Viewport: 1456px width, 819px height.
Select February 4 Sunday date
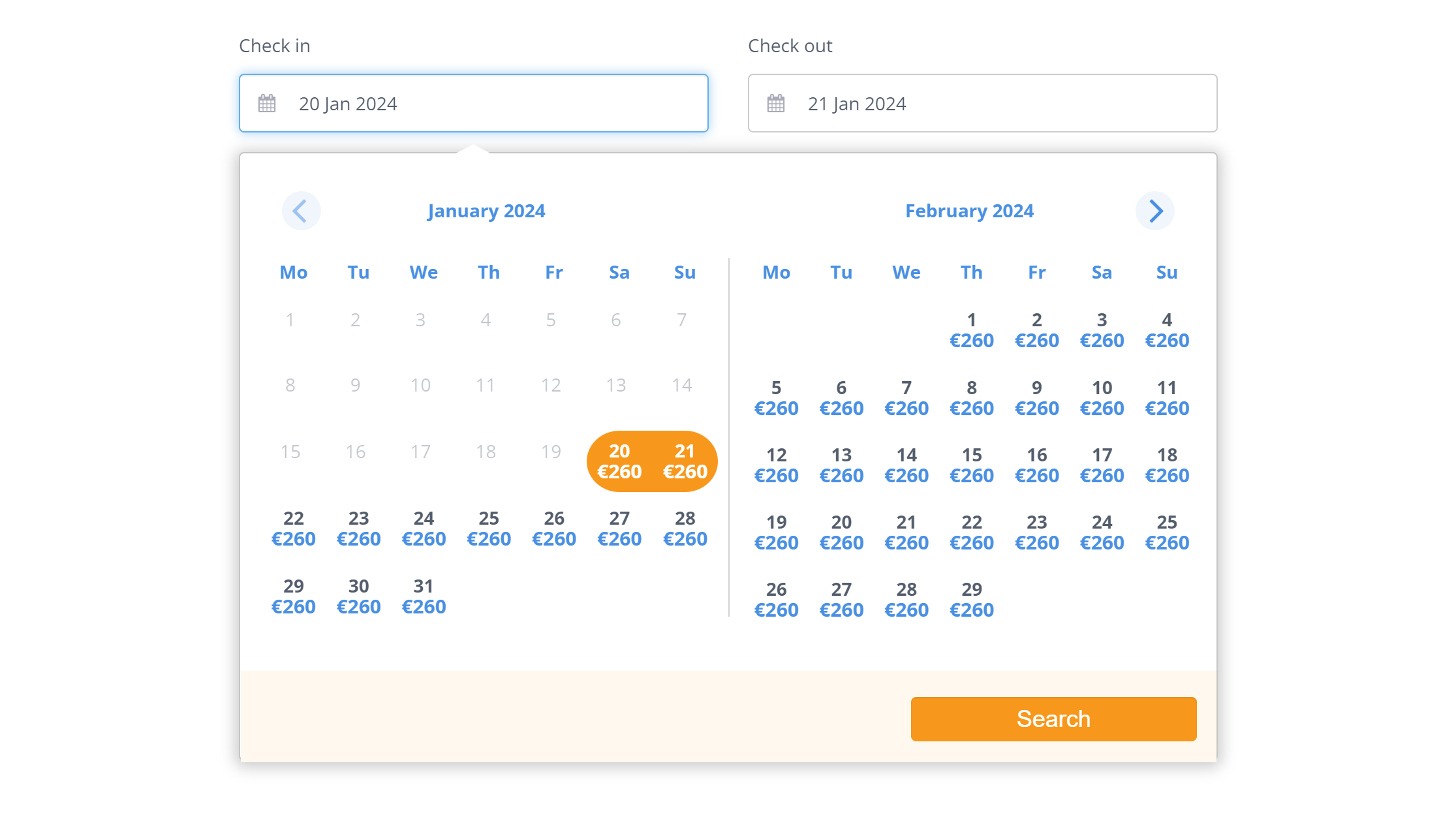click(x=1167, y=330)
